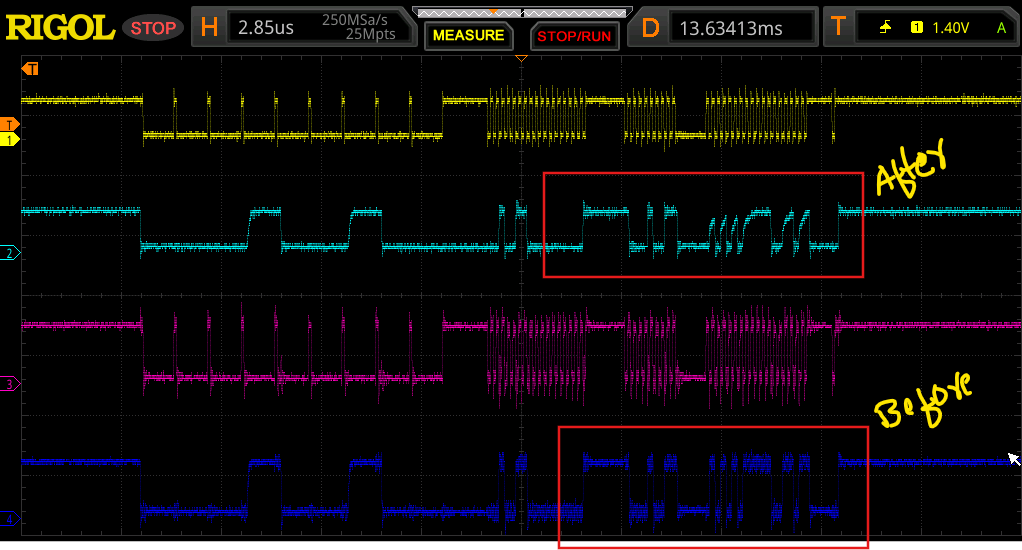Screen dimensions: 1022x550
Task: Click the red STOP status badge
Action: 153,28
